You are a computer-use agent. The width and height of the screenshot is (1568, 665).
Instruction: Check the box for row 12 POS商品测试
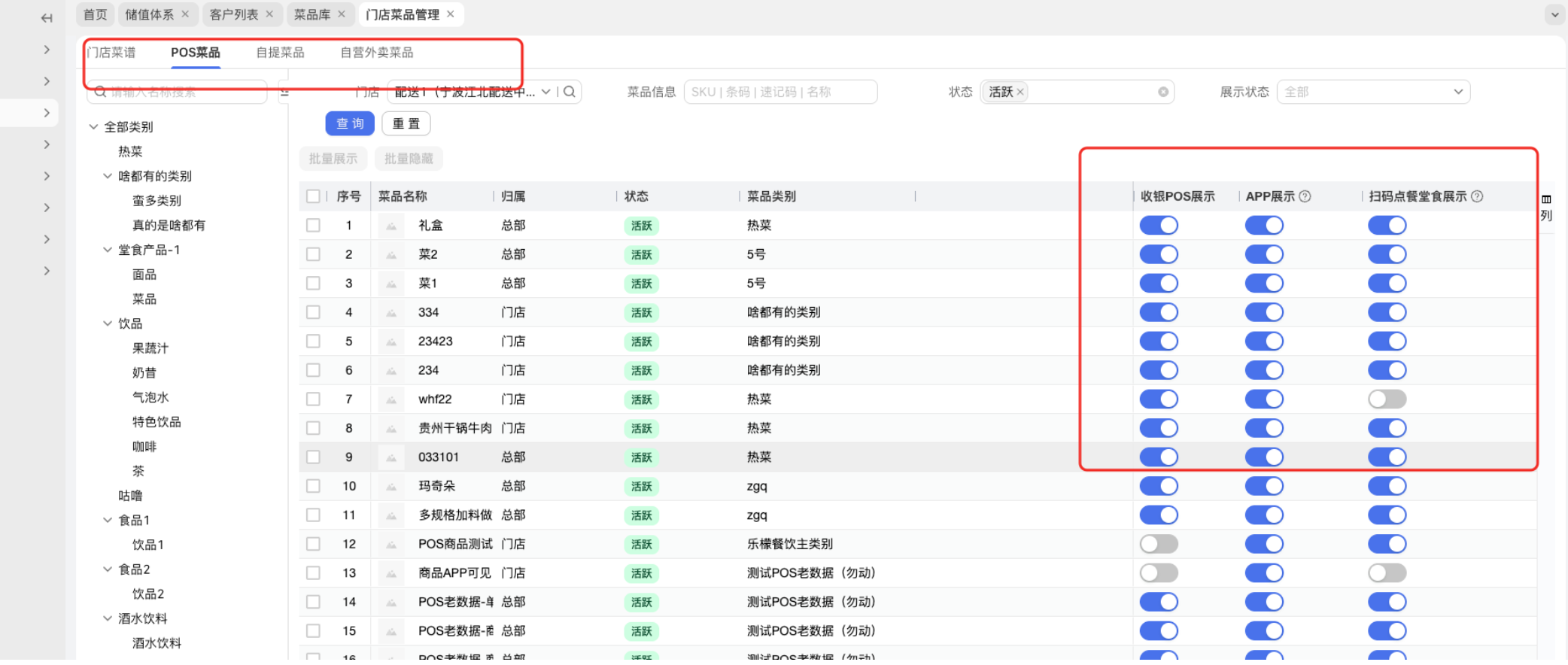313,544
